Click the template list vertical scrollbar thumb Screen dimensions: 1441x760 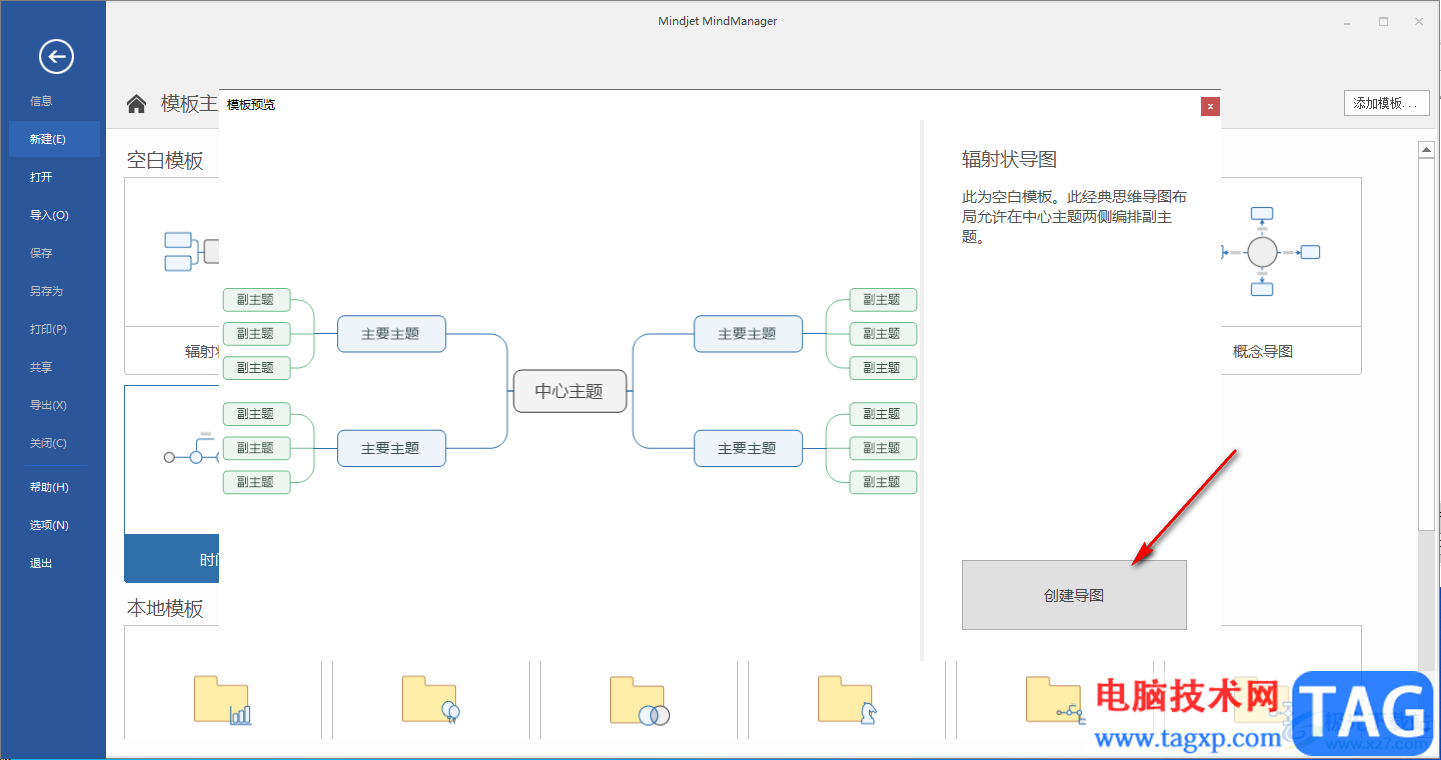click(x=1427, y=345)
